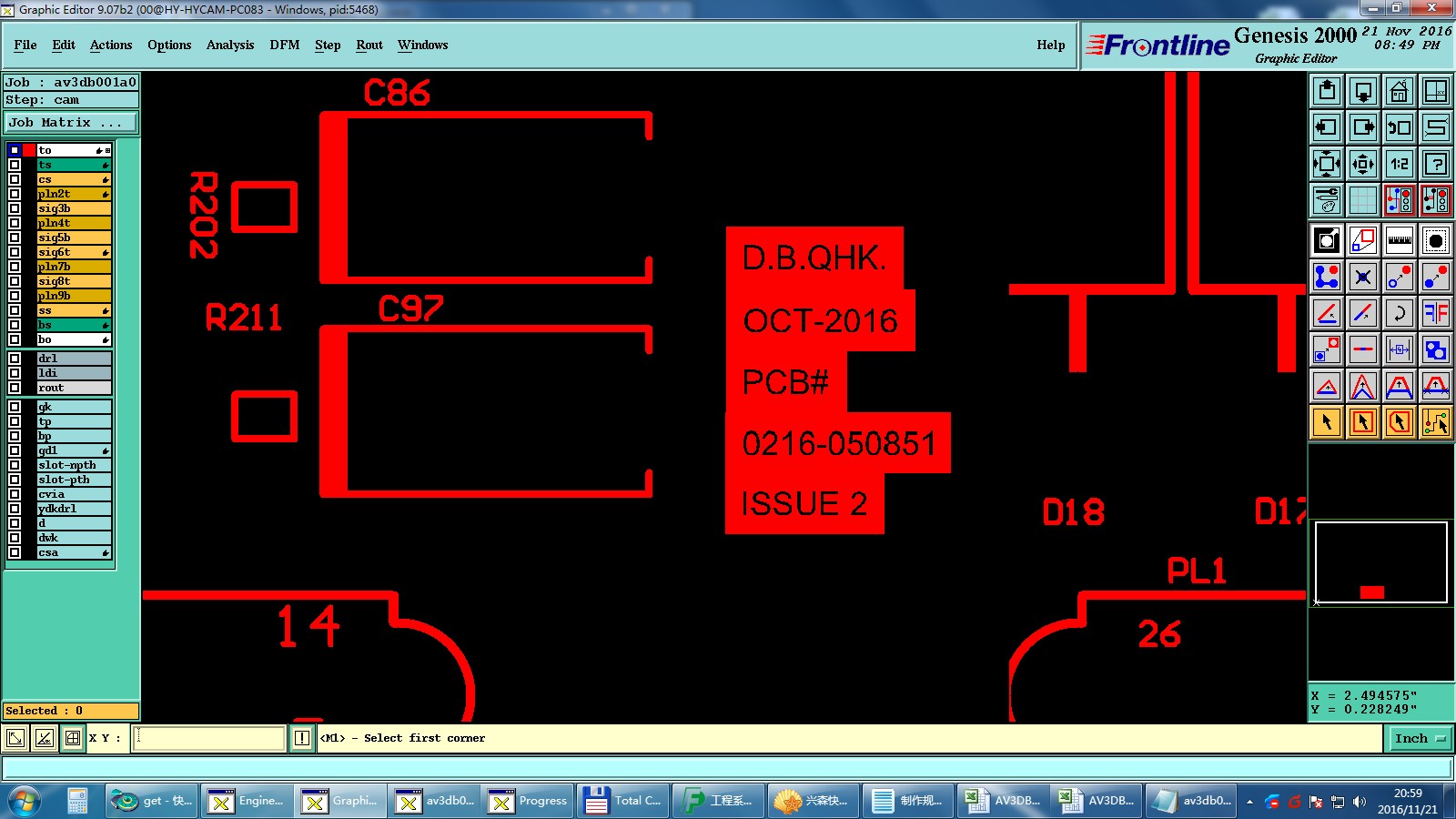
Task: Click the overview navigation thumbnail
Action: pyautogui.click(x=1380, y=562)
